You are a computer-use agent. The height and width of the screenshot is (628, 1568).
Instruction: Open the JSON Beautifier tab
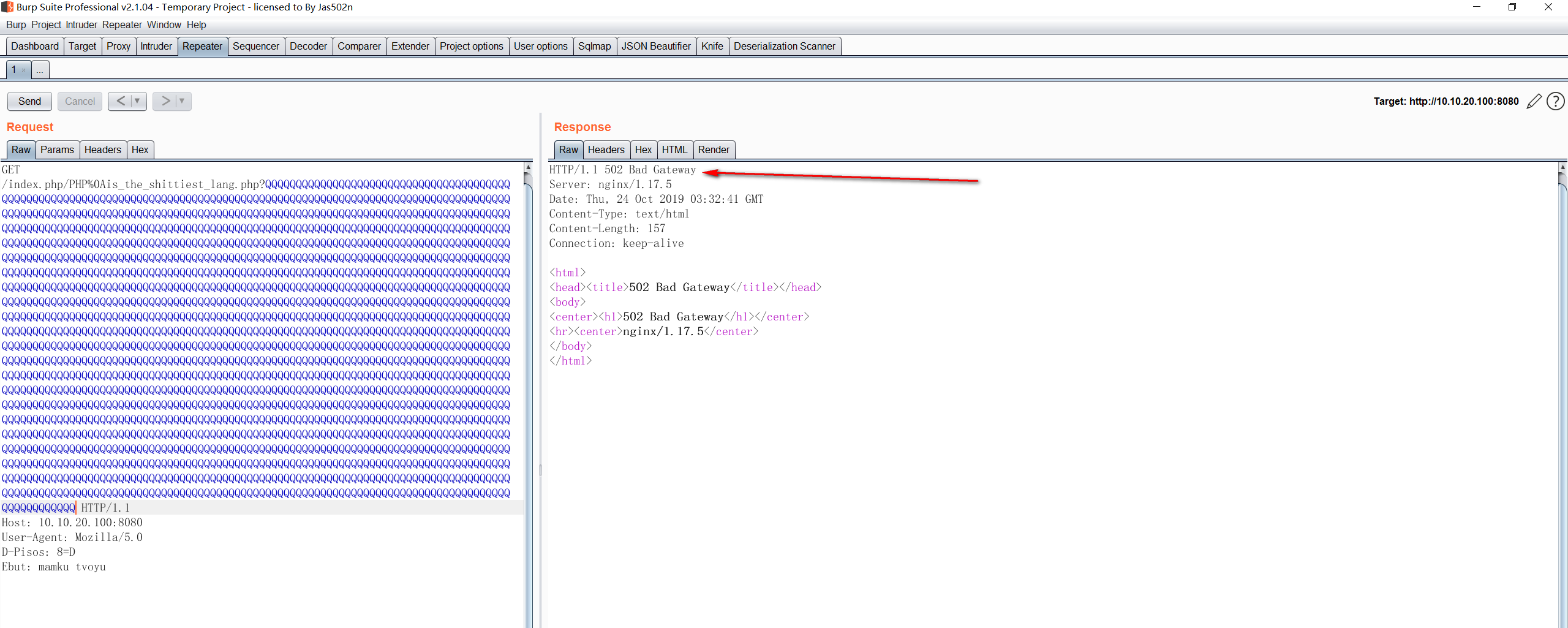coord(656,47)
